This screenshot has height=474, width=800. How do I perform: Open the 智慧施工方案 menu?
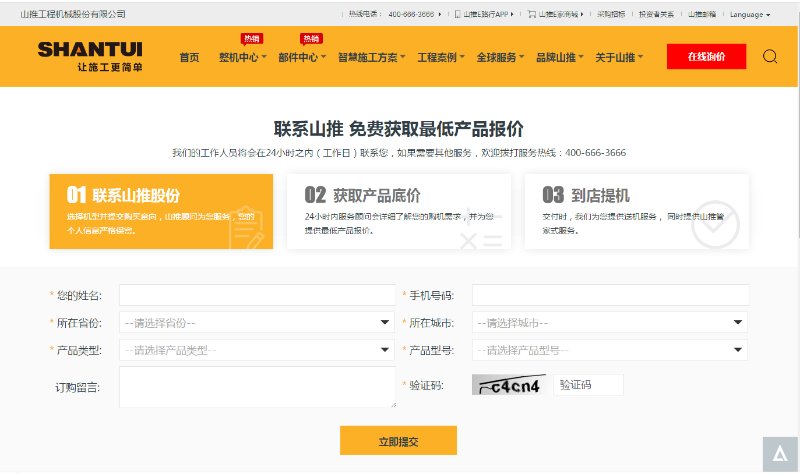tap(371, 57)
